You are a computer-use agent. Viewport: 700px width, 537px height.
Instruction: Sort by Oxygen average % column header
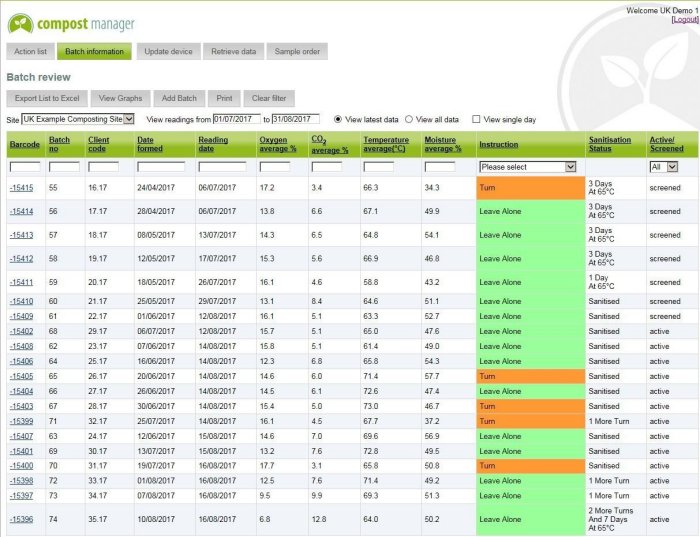(279, 144)
